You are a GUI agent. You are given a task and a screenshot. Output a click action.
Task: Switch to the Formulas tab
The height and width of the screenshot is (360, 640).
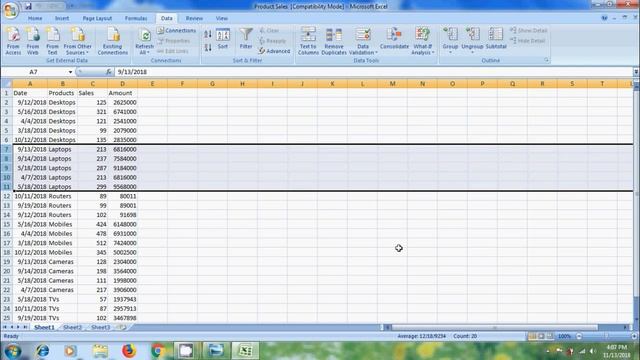(136, 18)
